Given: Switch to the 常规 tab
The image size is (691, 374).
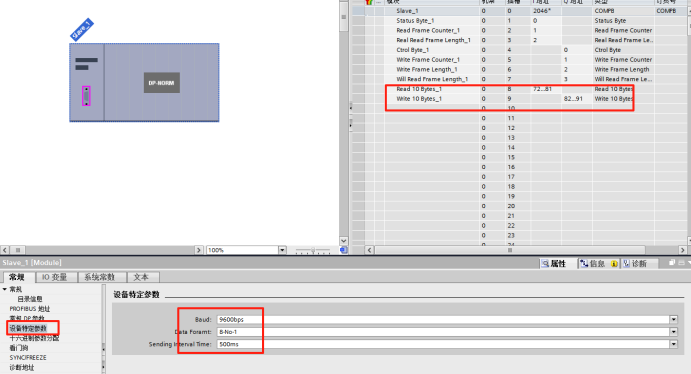Looking at the screenshot, I should click(17, 277).
